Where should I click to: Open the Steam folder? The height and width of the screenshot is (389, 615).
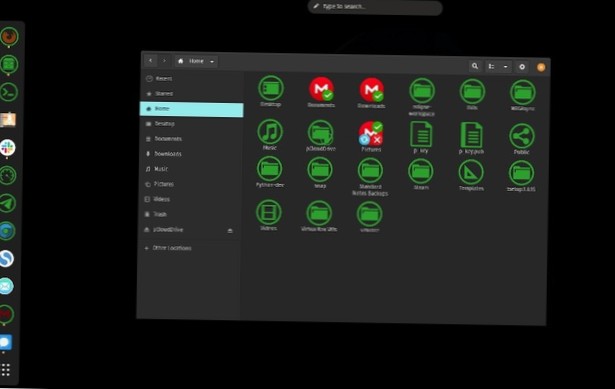421,171
